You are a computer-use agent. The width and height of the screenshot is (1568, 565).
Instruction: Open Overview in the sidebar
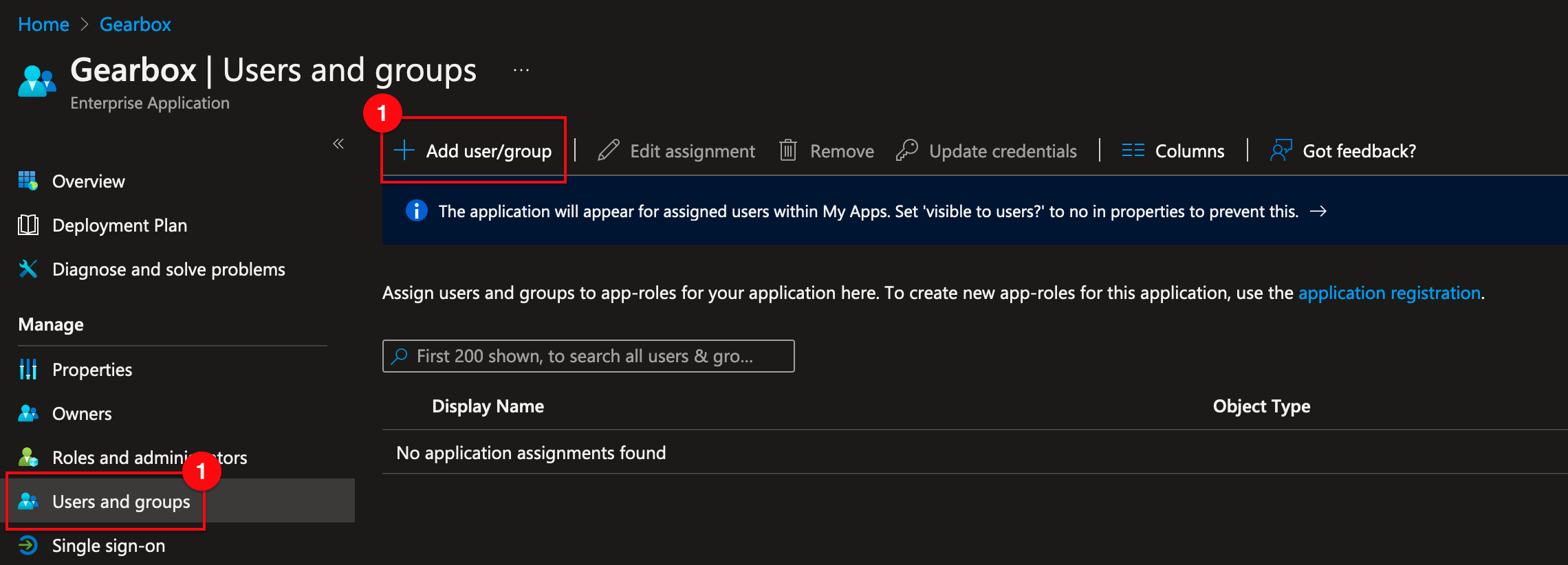point(89,181)
